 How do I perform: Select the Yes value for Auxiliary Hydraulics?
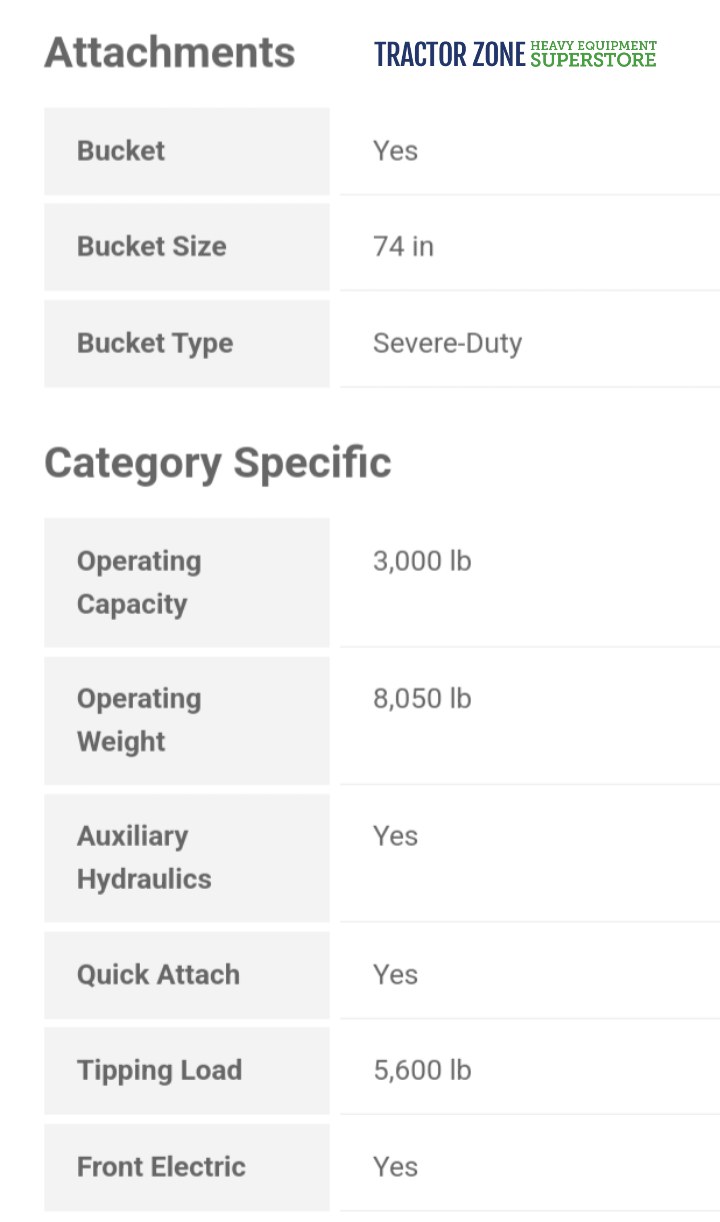(395, 836)
